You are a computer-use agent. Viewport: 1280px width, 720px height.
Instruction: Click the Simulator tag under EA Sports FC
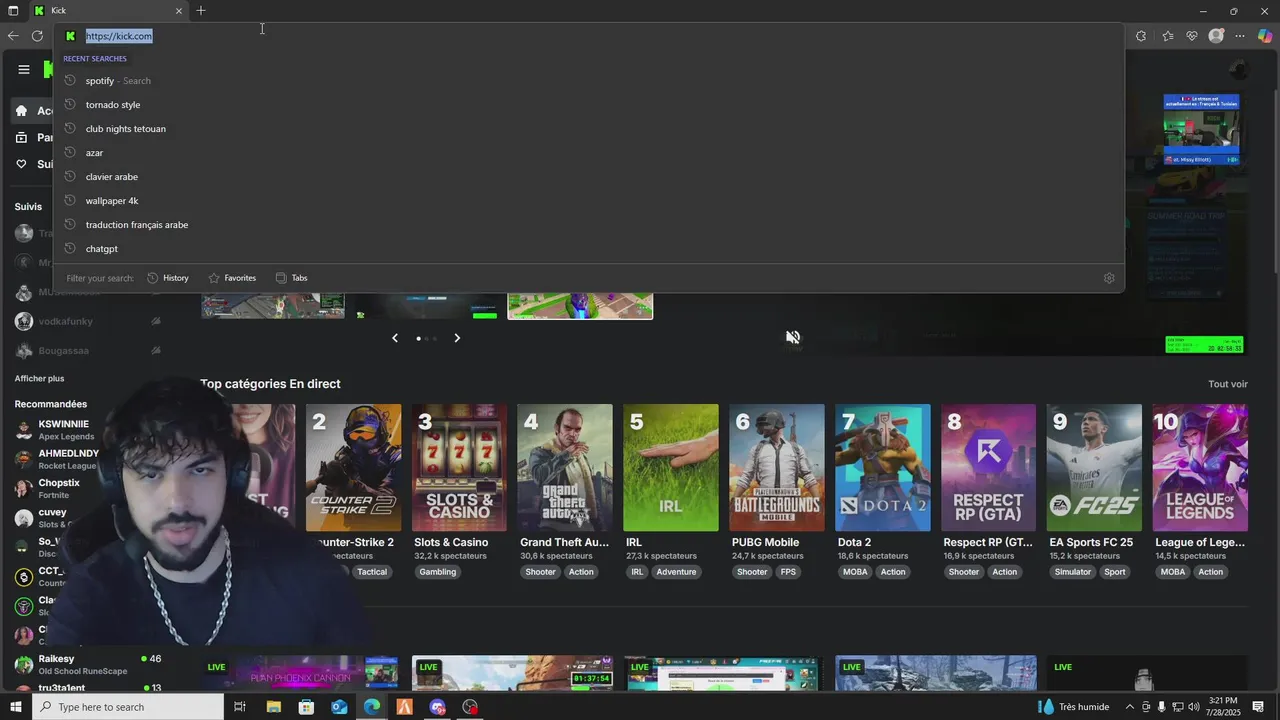click(1073, 572)
